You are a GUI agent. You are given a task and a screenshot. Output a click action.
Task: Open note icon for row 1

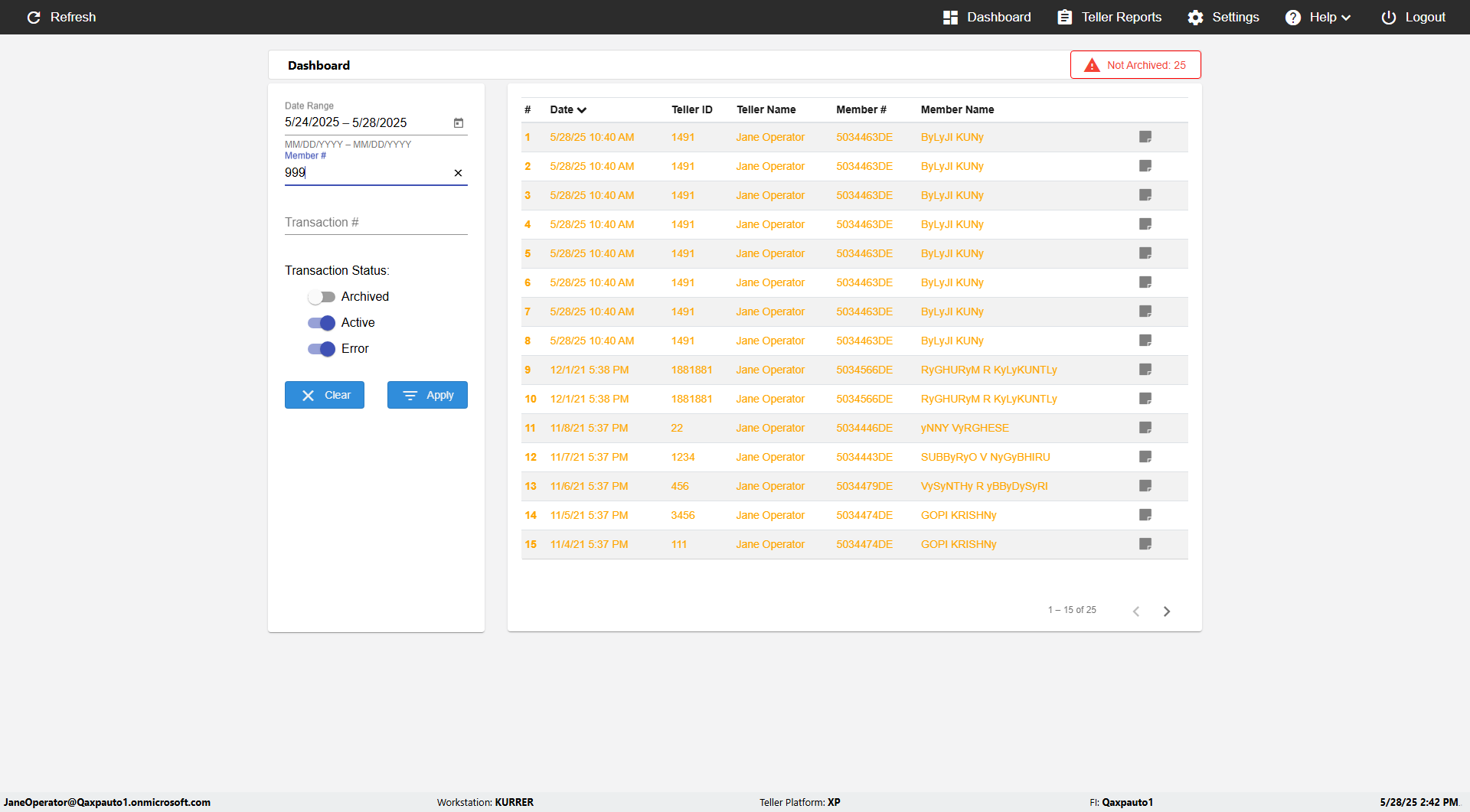coord(1145,137)
